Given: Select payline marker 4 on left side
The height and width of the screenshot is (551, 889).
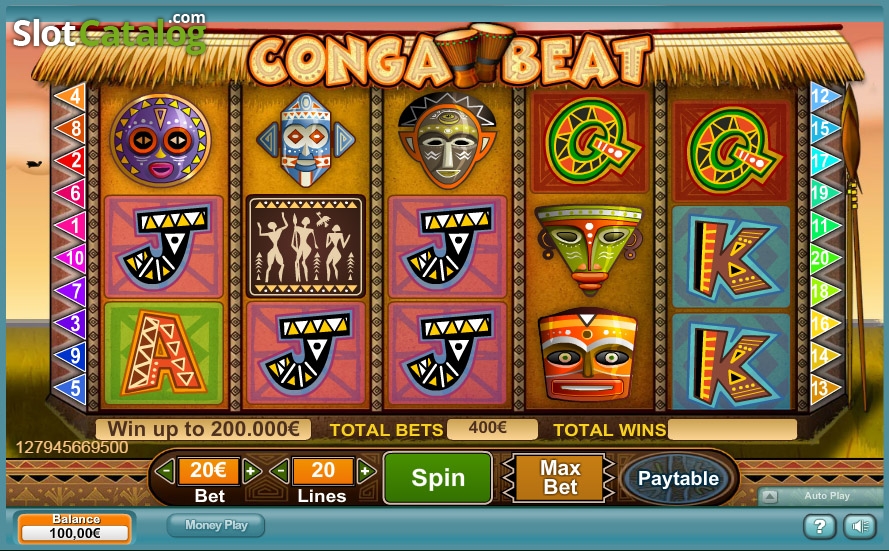Looking at the screenshot, I should (70, 96).
